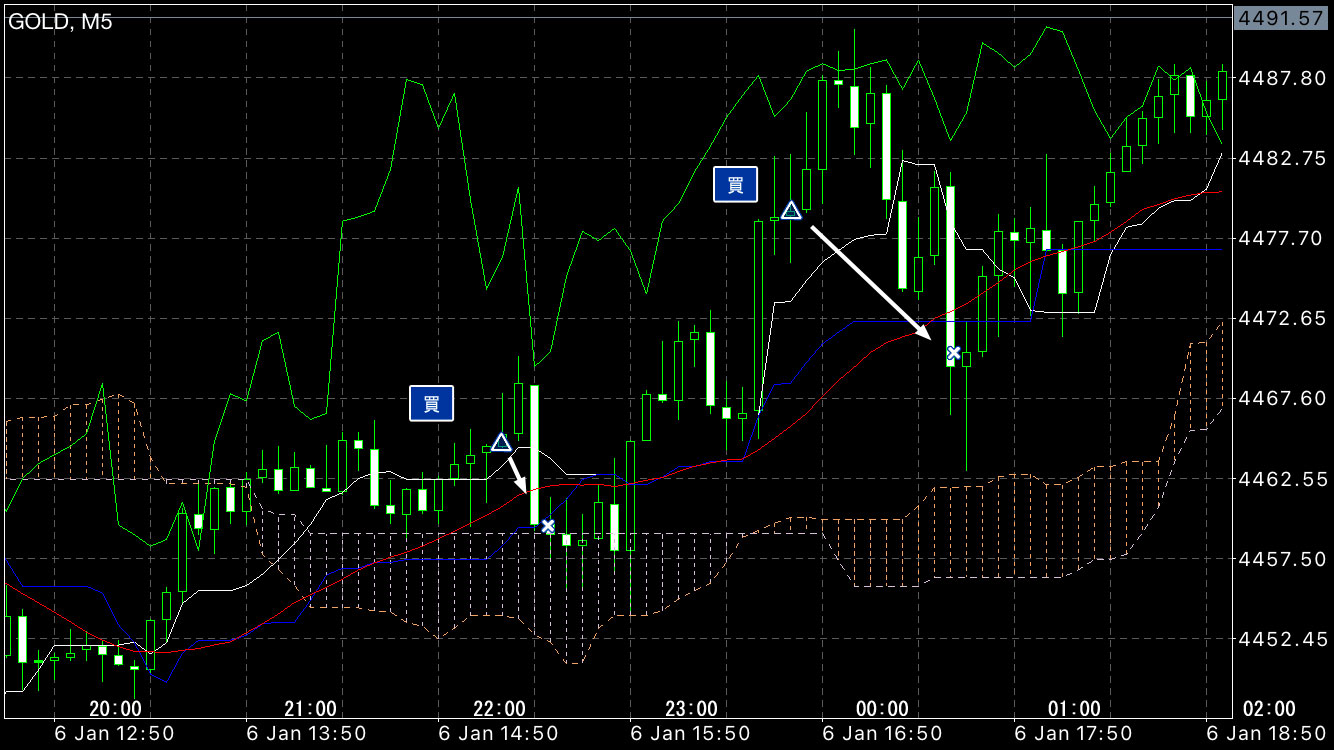Select the 00:00 time axis label
Screen dimensions: 1334x750
(883, 709)
